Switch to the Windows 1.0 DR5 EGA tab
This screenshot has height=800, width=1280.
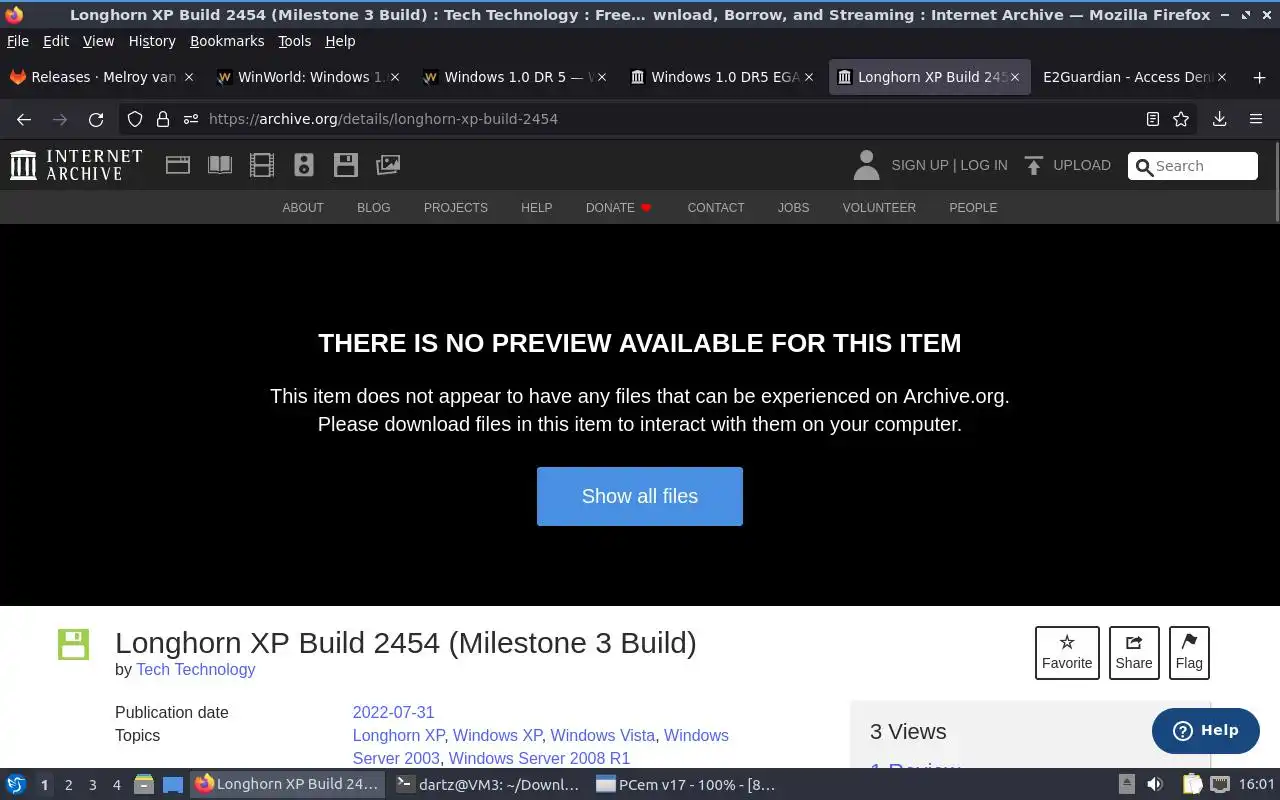tap(722, 77)
